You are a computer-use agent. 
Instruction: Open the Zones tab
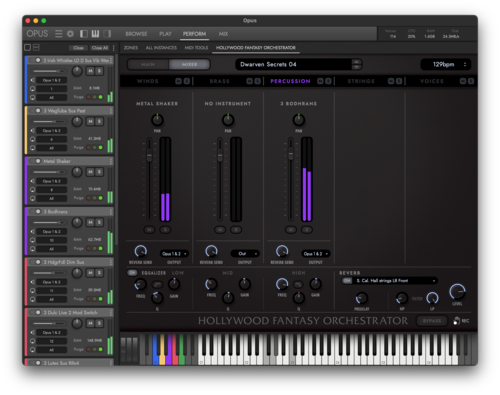click(131, 48)
